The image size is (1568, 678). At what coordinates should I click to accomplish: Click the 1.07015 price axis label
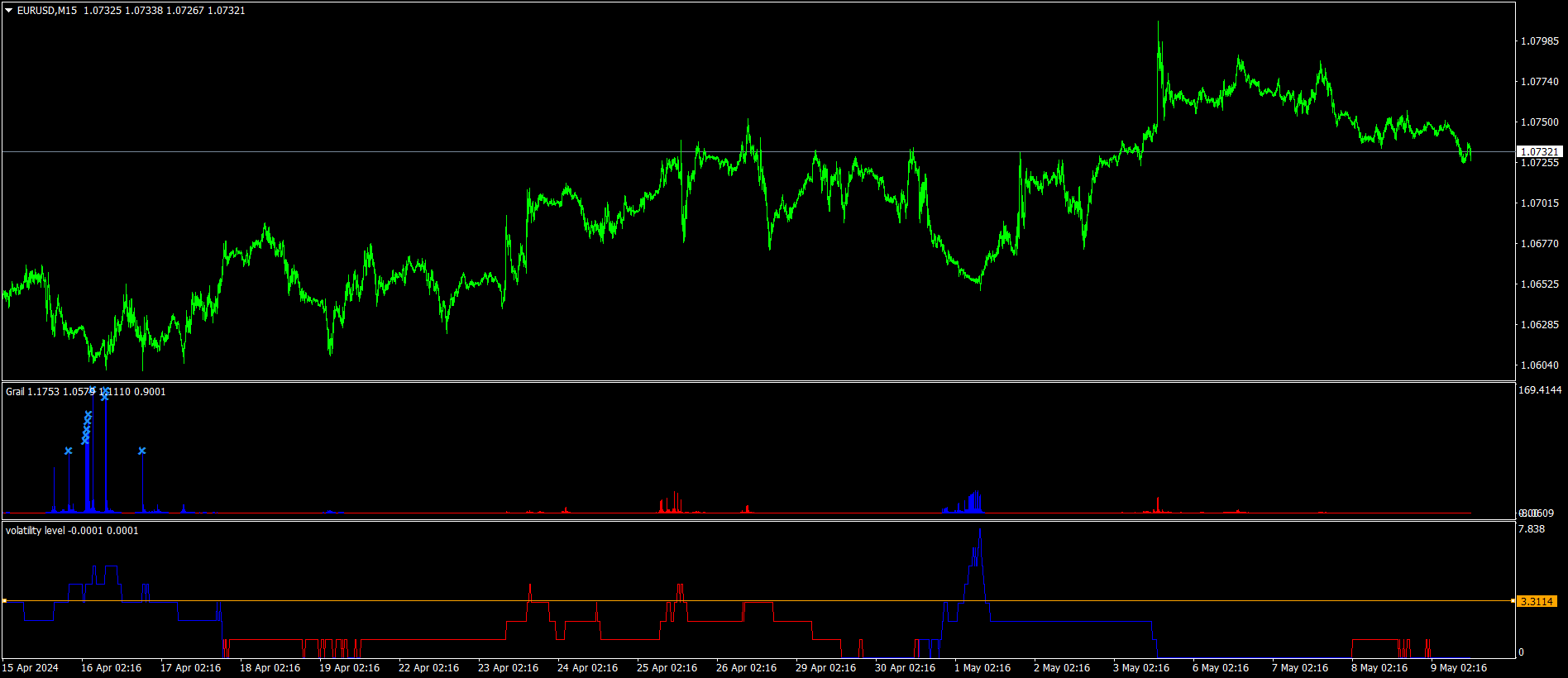click(1540, 203)
